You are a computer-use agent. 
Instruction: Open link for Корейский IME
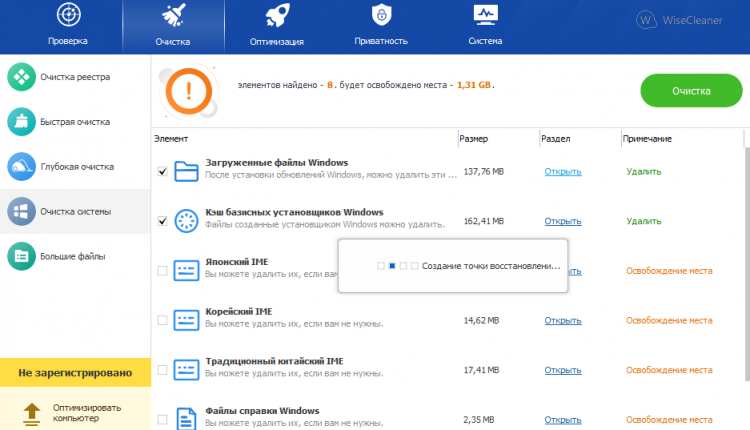click(563, 320)
